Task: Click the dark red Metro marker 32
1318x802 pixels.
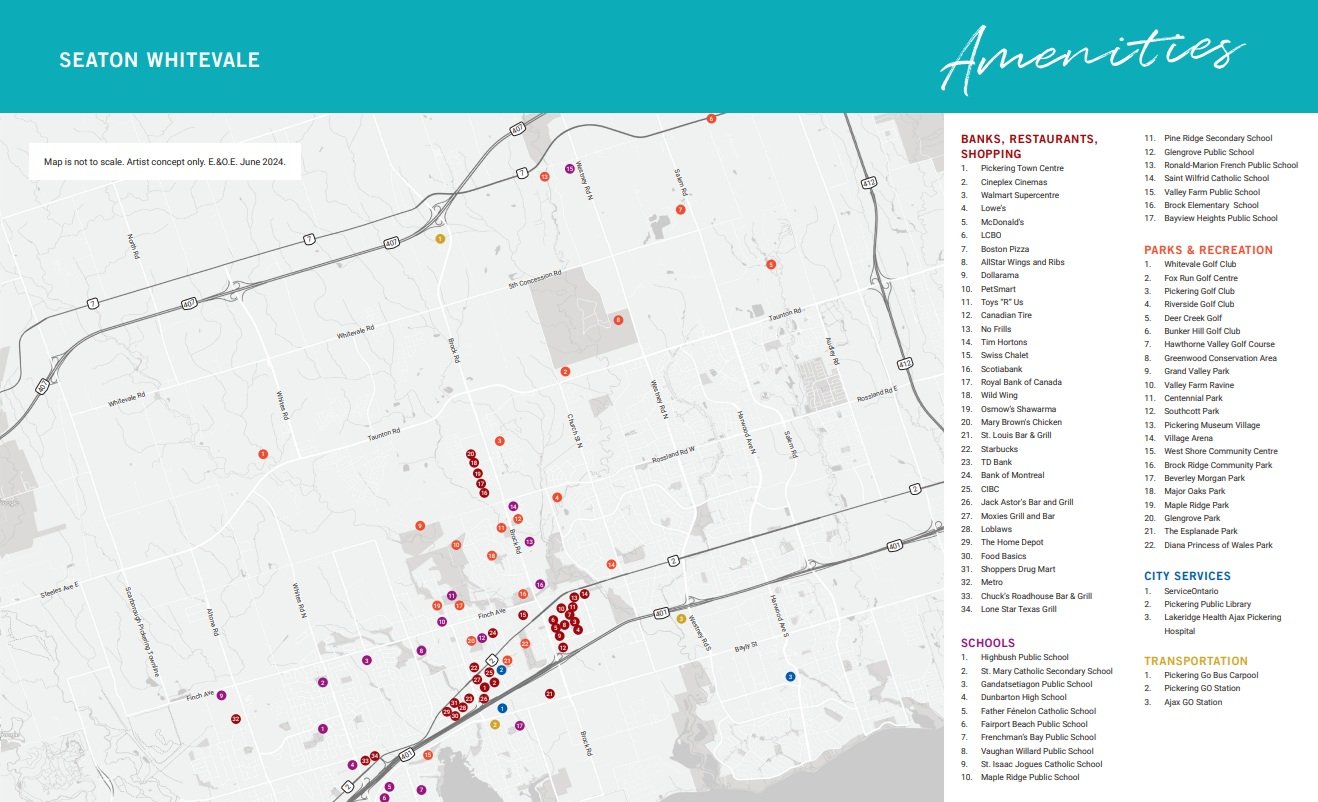Action: click(x=236, y=719)
